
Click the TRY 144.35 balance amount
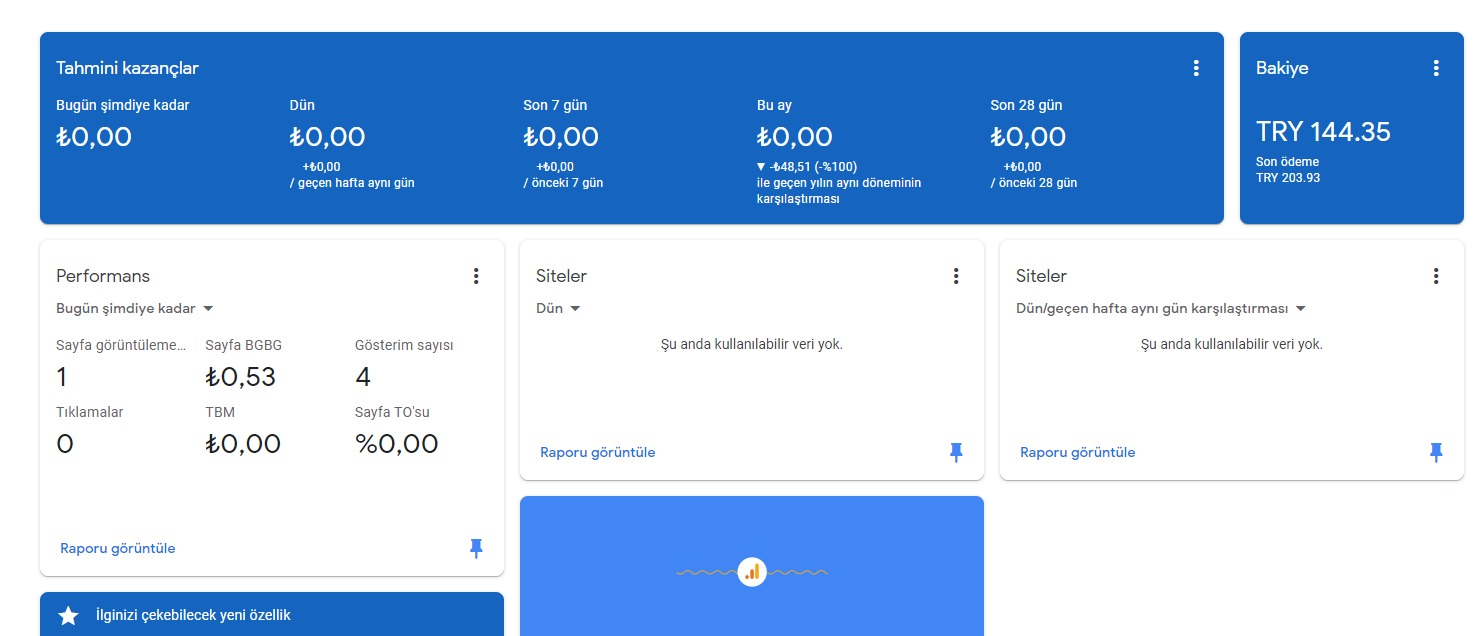pyautogui.click(x=1323, y=132)
